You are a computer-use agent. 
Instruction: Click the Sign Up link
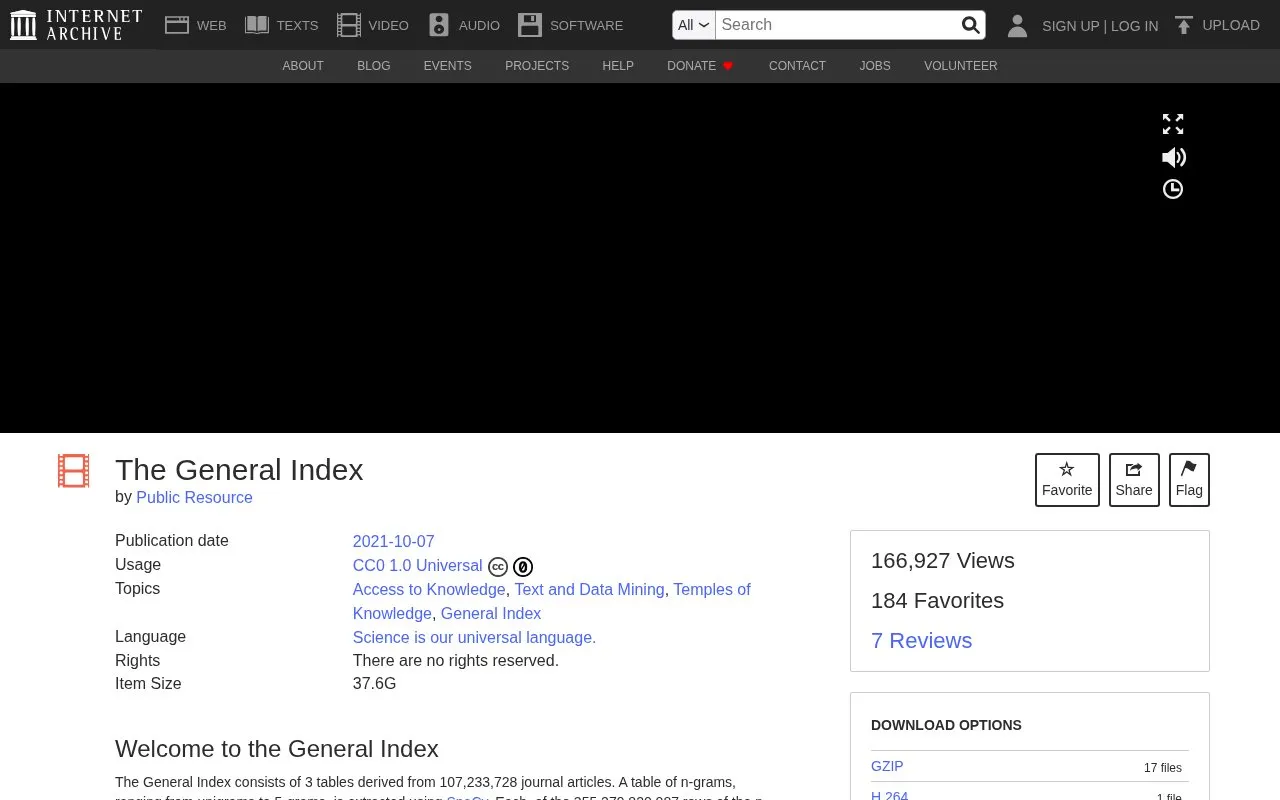[x=1070, y=26]
